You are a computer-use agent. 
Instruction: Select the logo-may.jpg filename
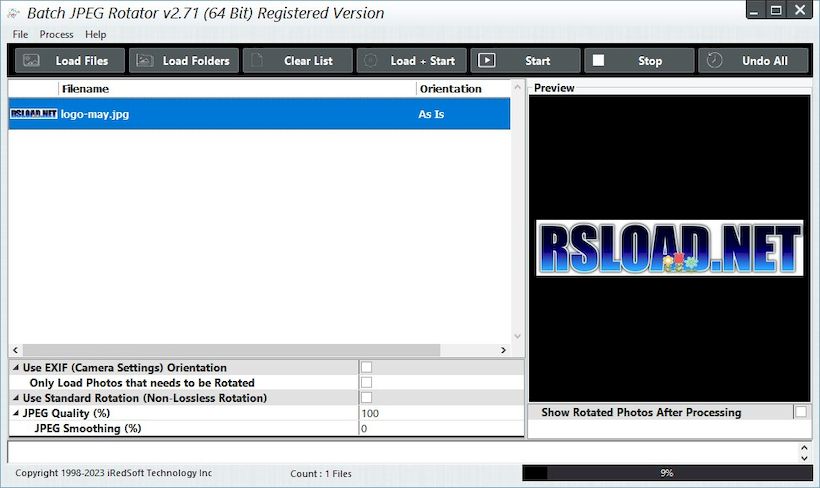point(95,114)
